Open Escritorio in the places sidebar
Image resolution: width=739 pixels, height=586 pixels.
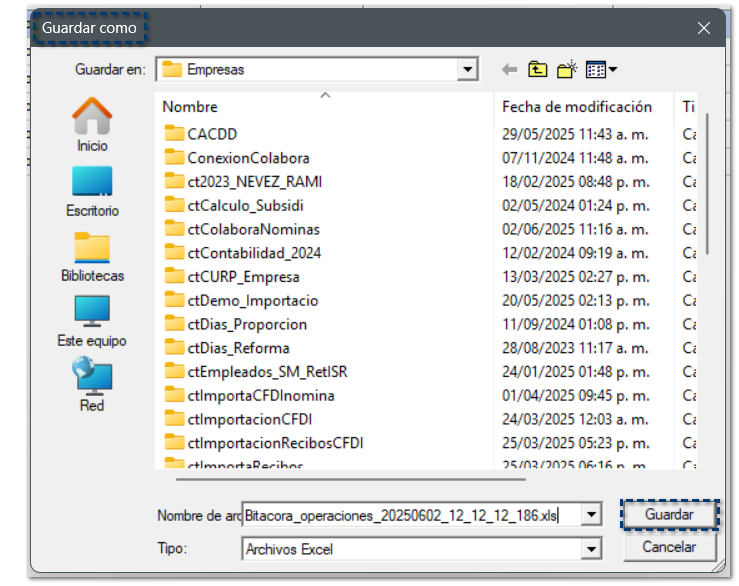pos(92,191)
